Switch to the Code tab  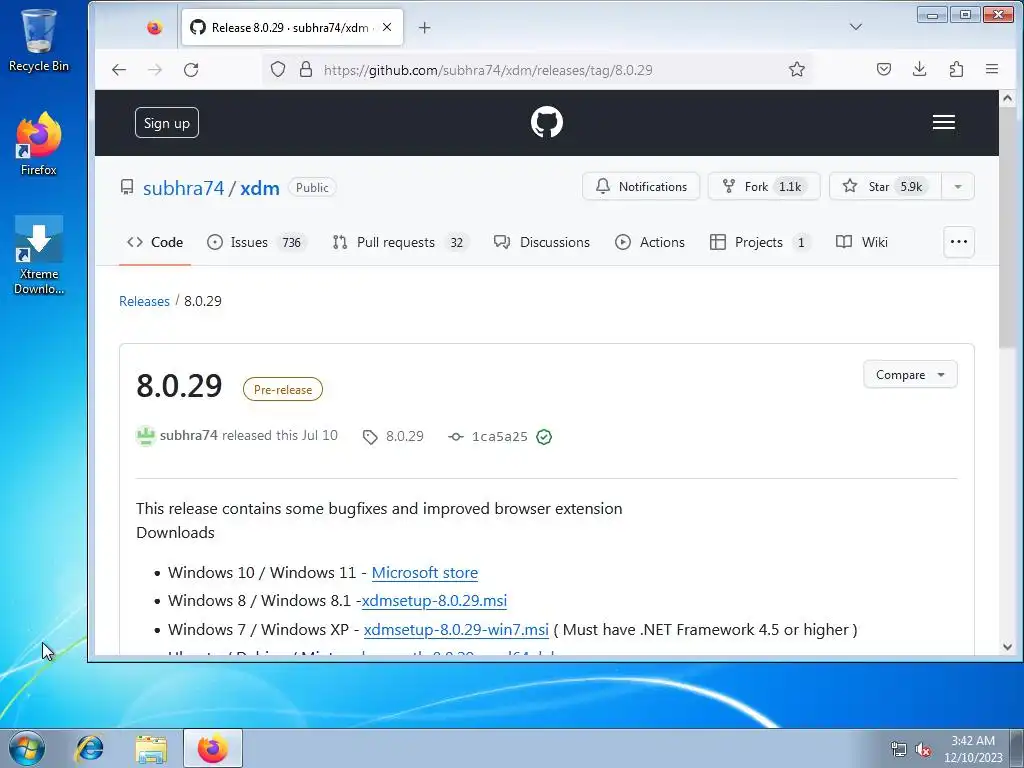(x=155, y=242)
